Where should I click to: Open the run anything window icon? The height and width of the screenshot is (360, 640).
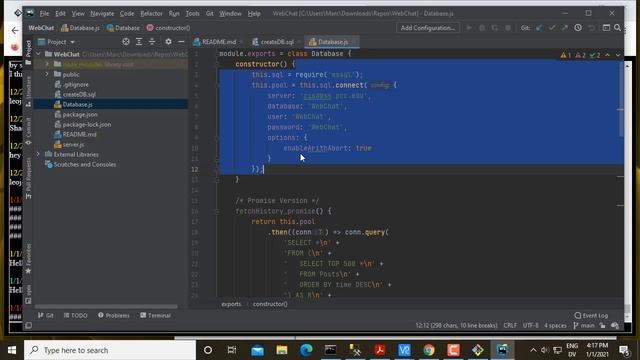(606, 28)
